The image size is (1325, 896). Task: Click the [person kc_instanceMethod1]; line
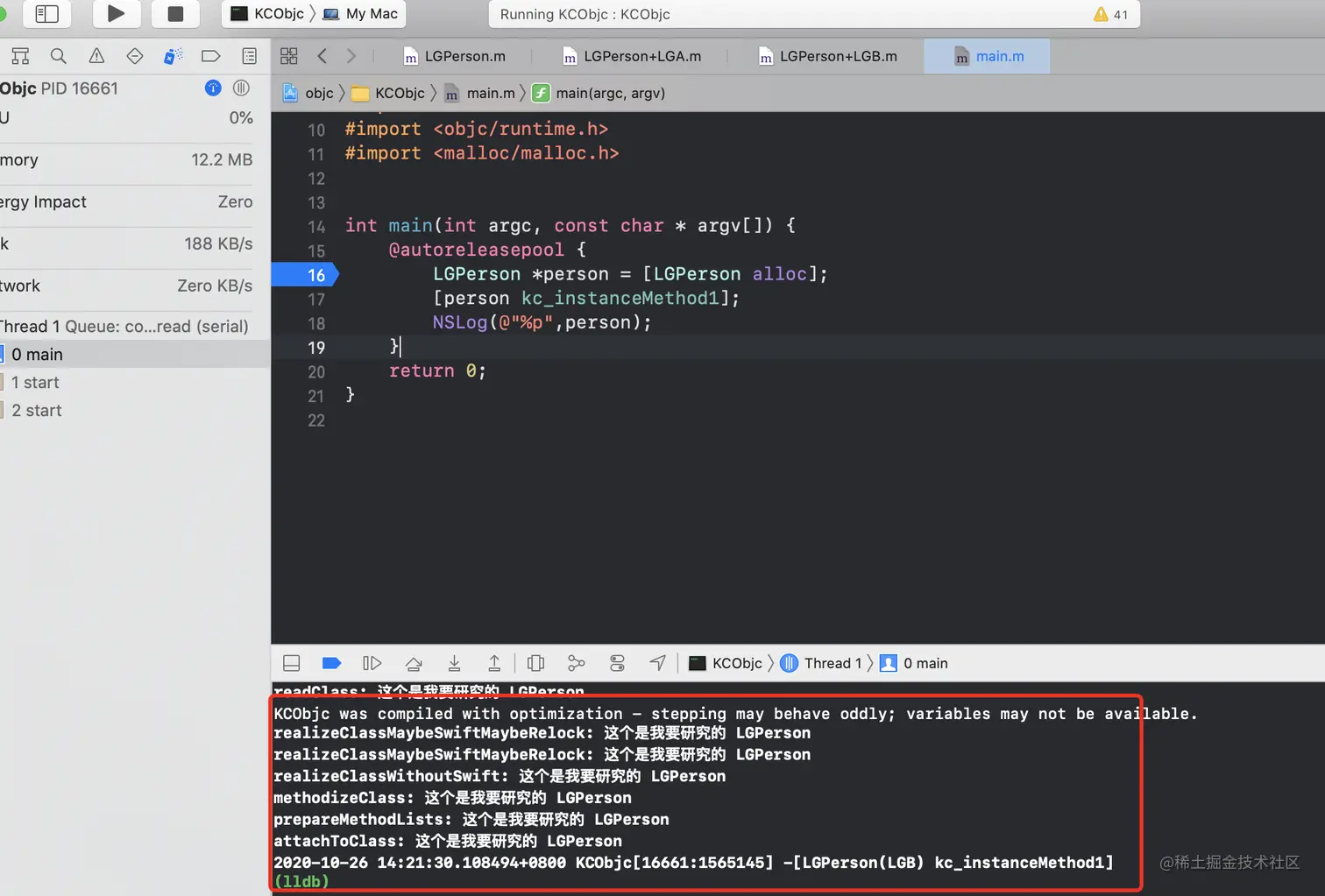pos(586,299)
